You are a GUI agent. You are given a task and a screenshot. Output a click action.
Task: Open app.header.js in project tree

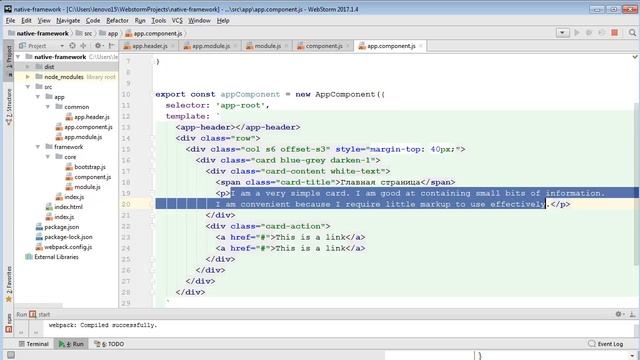[x=88, y=117]
